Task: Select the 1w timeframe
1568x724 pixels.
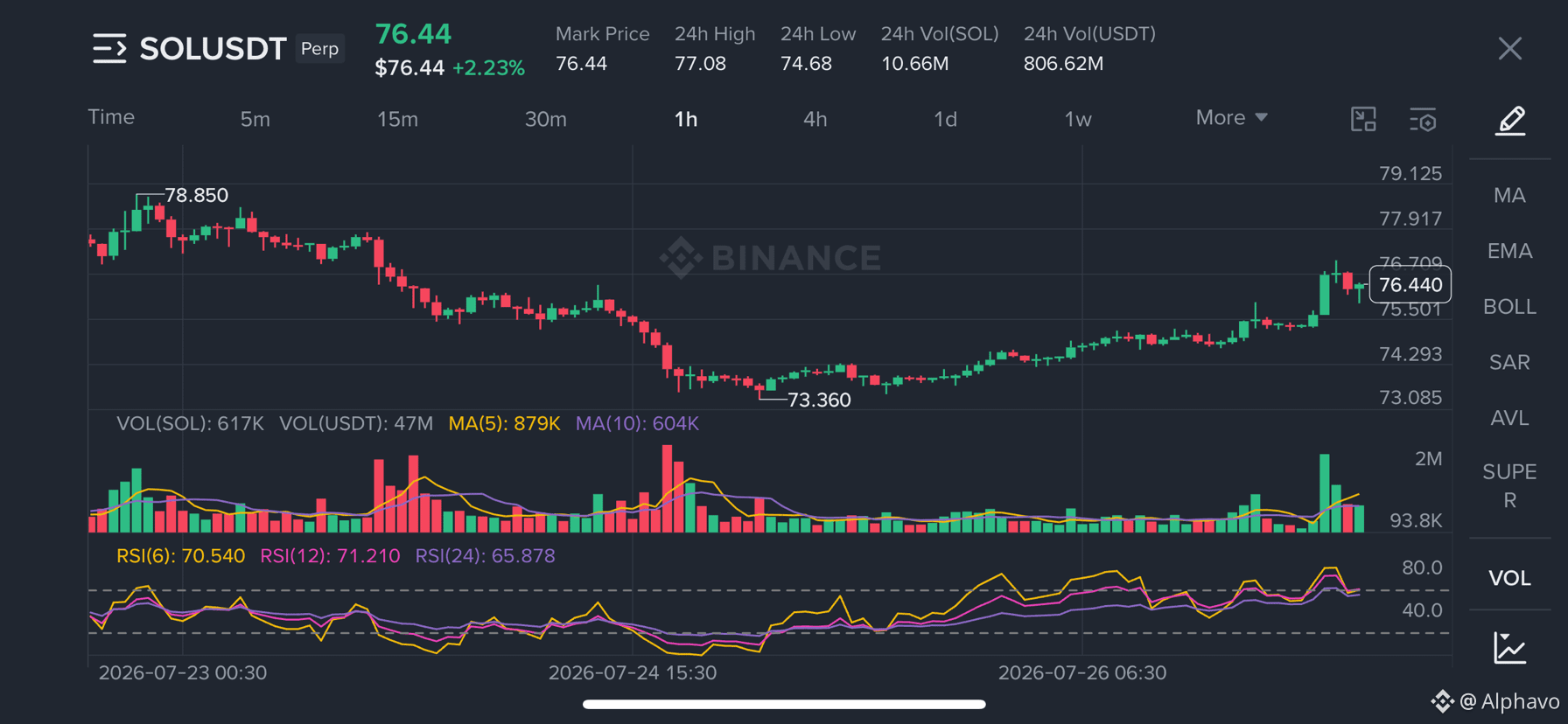Action: coord(1078,119)
